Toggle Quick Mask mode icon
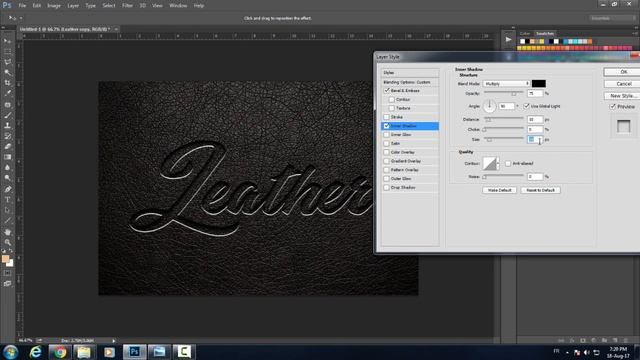The image size is (640, 360). point(7,273)
